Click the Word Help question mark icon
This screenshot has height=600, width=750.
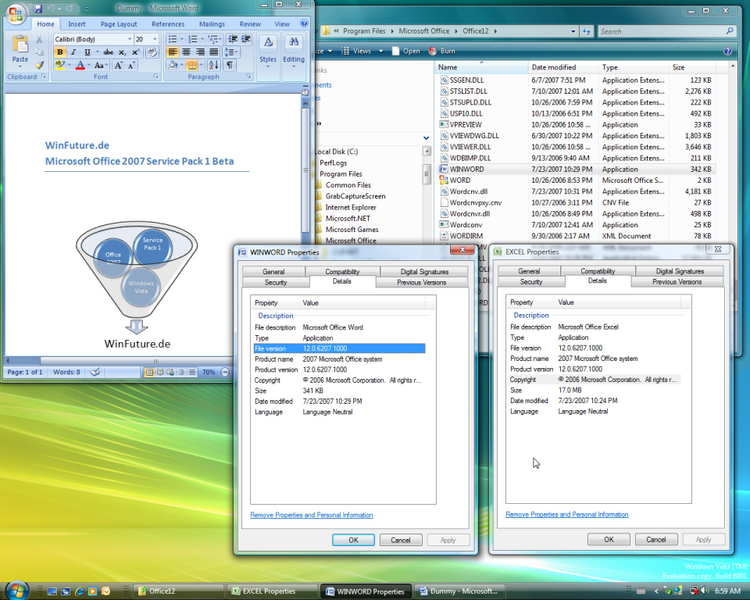[304, 23]
